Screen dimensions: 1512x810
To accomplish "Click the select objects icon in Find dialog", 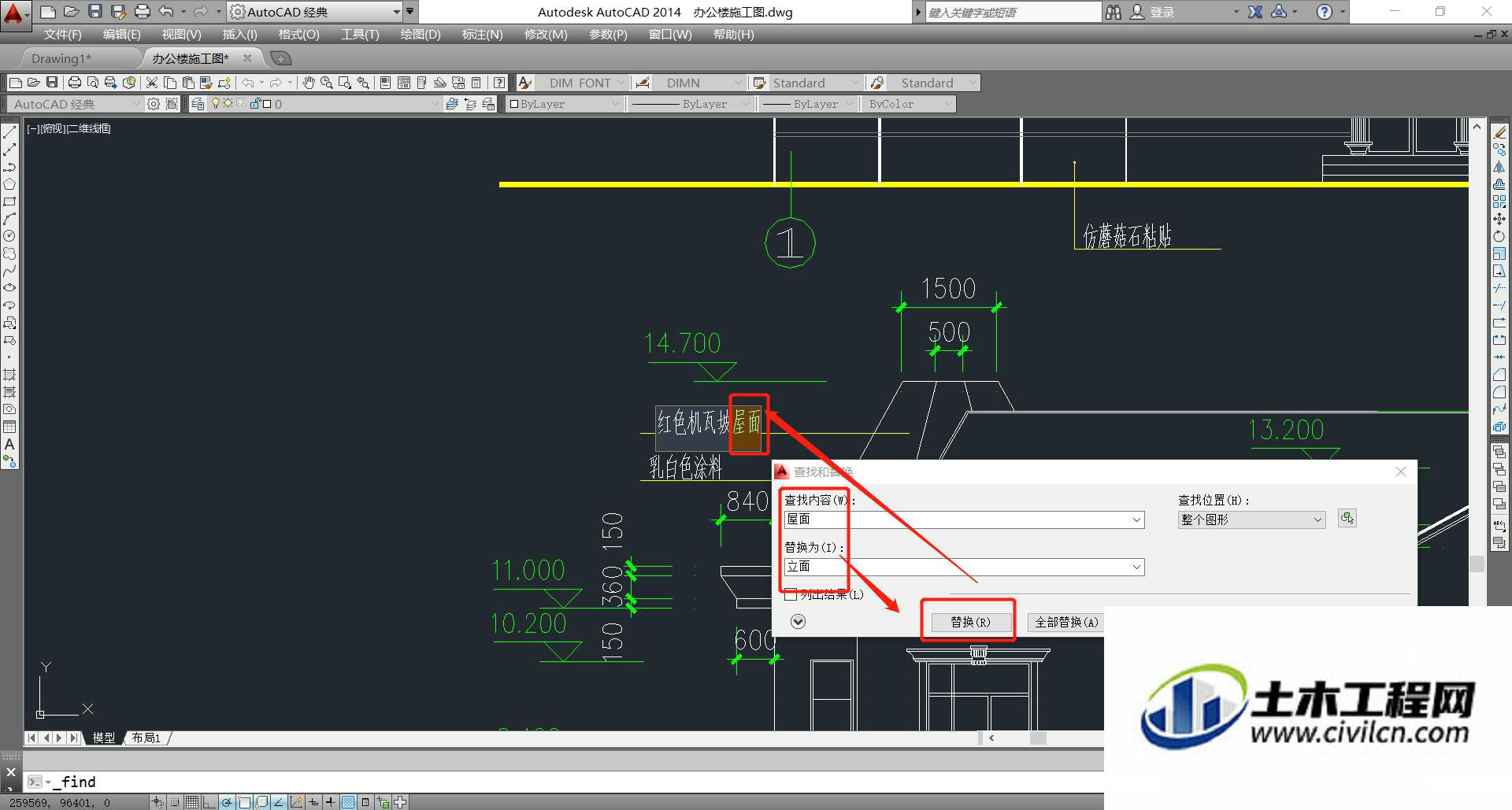I will [x=1347, y=519].
